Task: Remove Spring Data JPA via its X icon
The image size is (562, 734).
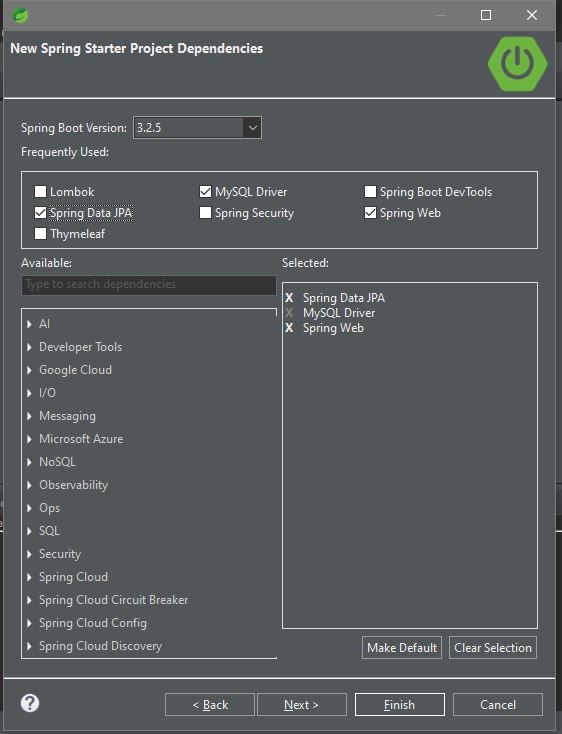Action: coord(289,298)
